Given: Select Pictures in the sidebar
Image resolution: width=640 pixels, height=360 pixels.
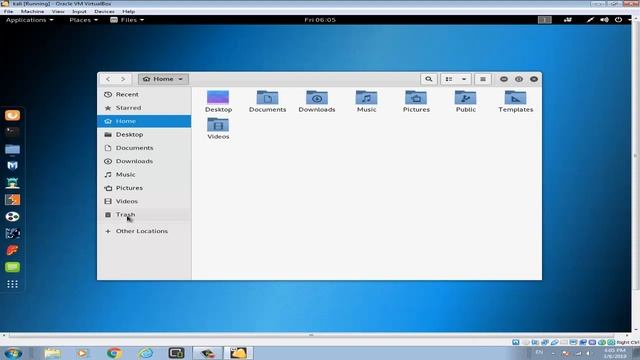Looking at the screenshot, I should tap(144, 188).
